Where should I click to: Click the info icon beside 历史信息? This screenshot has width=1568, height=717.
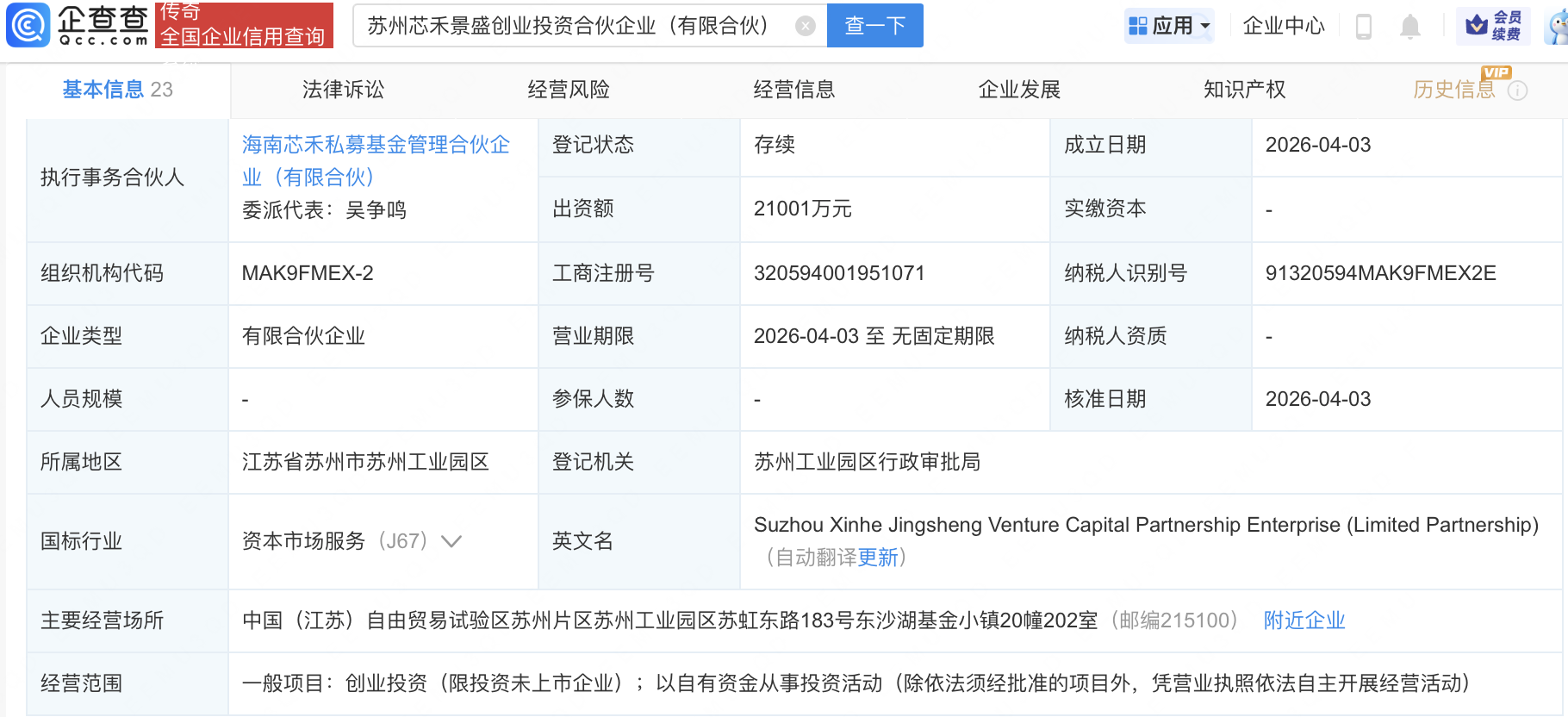[x=1518, y=90]
